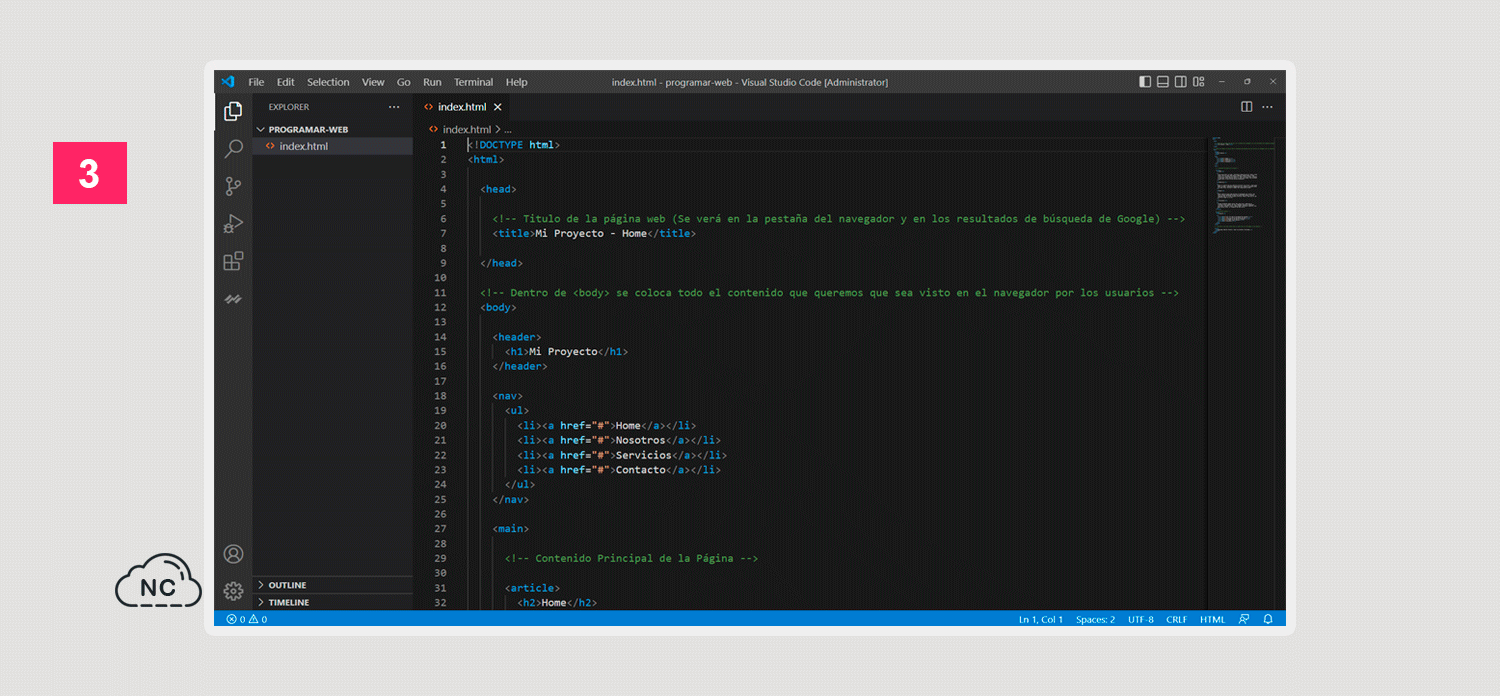
Task: Click the <!DOCTYPE html> line
Action: pos(513,145)
